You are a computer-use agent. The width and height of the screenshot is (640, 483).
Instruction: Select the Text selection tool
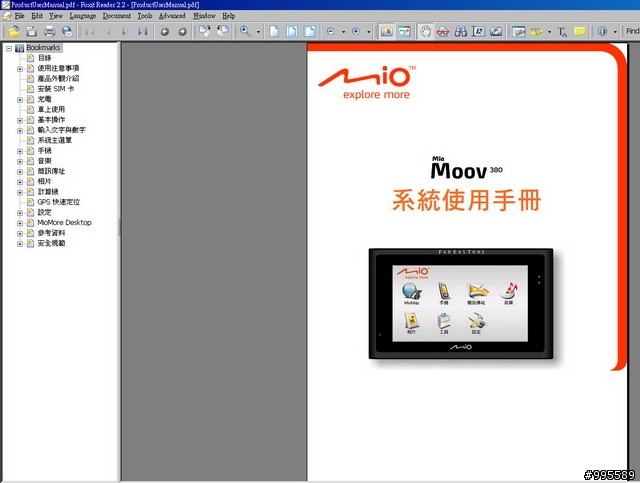478,31
